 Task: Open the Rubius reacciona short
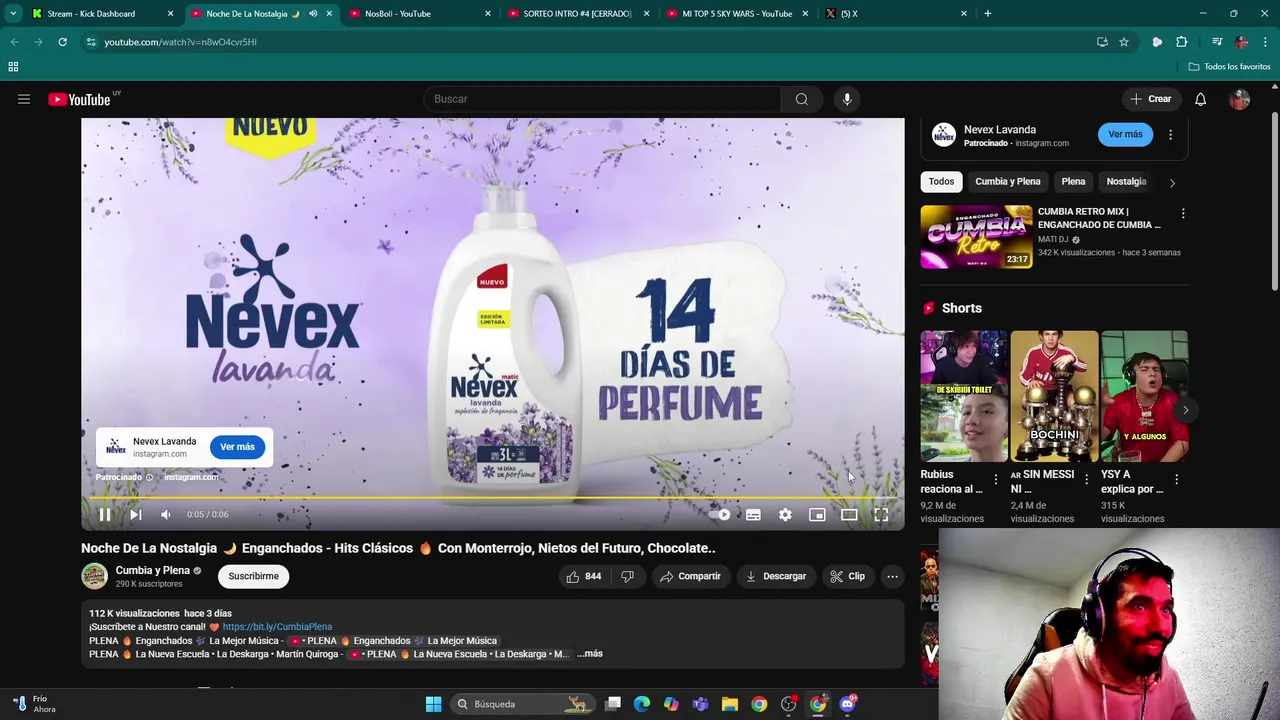pyautogui.click(x=964, y=396)
